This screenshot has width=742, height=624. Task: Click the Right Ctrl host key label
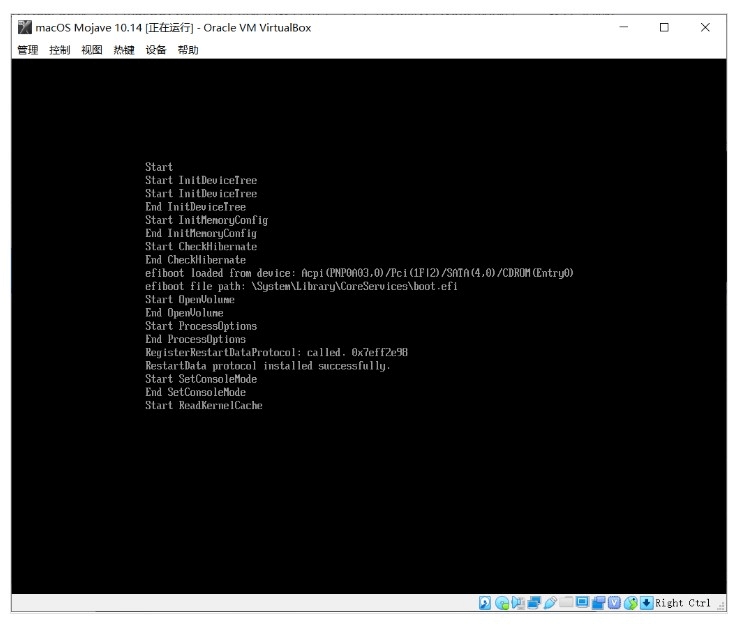coord(682,603)
